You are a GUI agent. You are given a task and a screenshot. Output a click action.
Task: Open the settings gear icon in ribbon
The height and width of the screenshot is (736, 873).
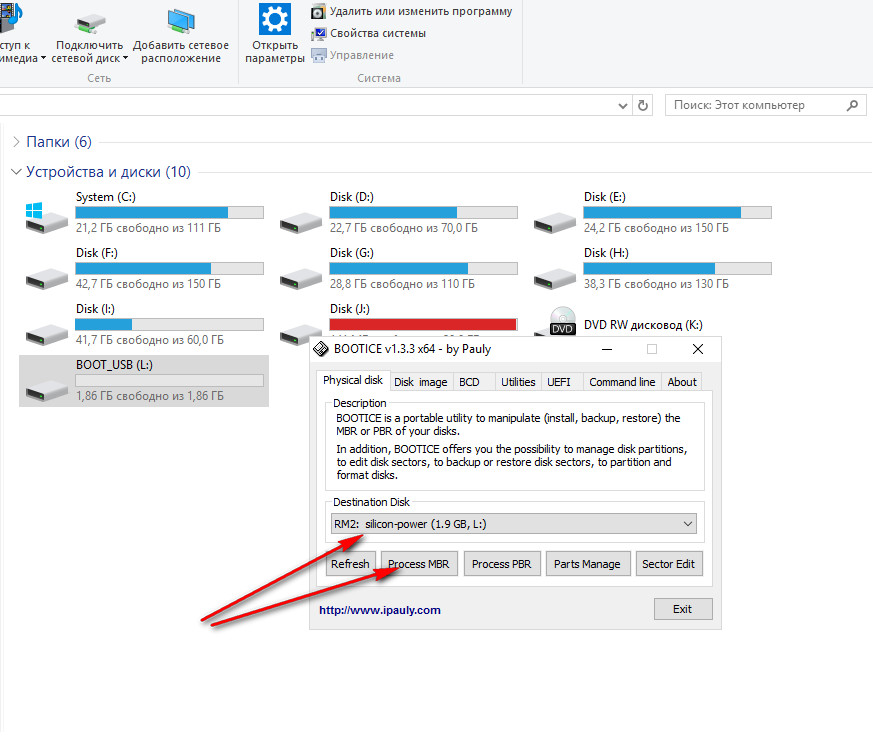pyautogui.click(x=274, y=19)
